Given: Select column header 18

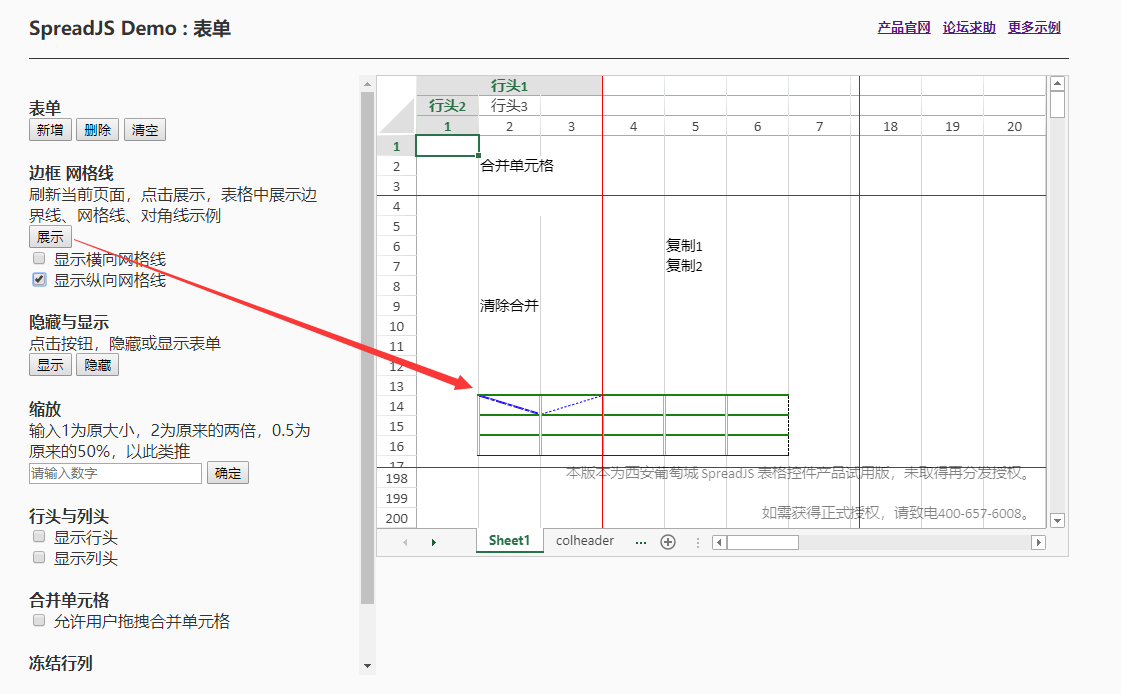Looking at the screenshot, I should 890,126.
